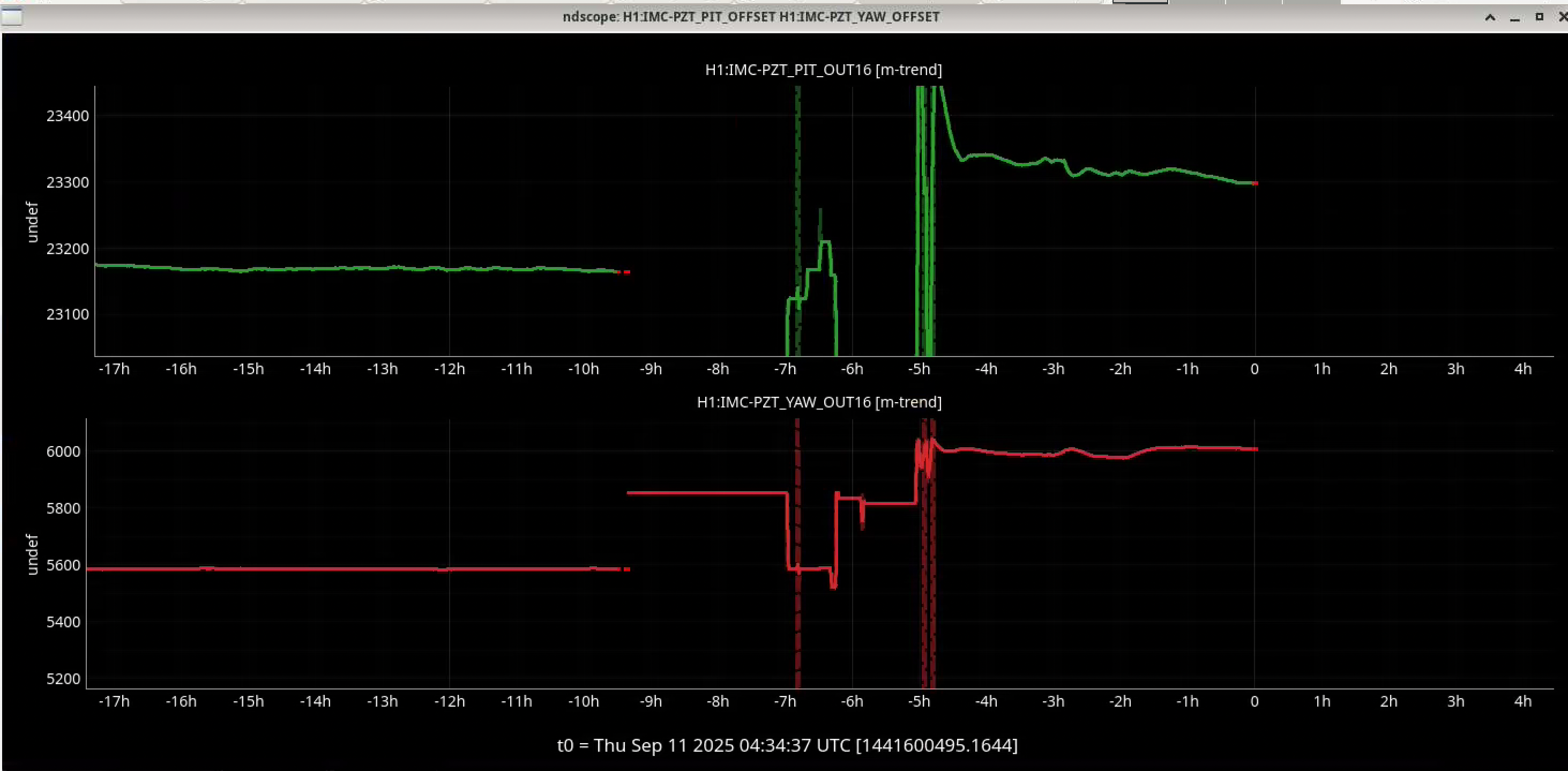Click the 23300 tick label on the PIT y-axis
The width and height of the screenshot is (1568, 771).
pyautogui.click(x=67, y=182)
